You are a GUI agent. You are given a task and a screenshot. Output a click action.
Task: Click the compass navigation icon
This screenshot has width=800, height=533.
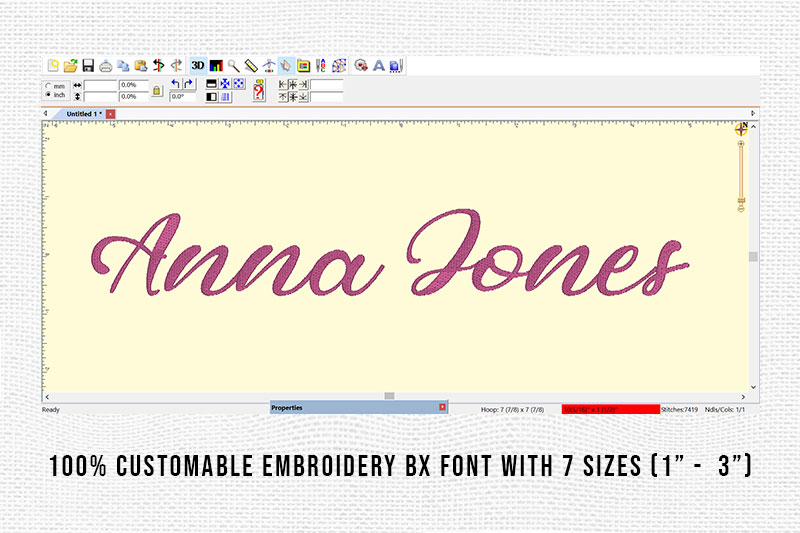(x=741, y=129)
